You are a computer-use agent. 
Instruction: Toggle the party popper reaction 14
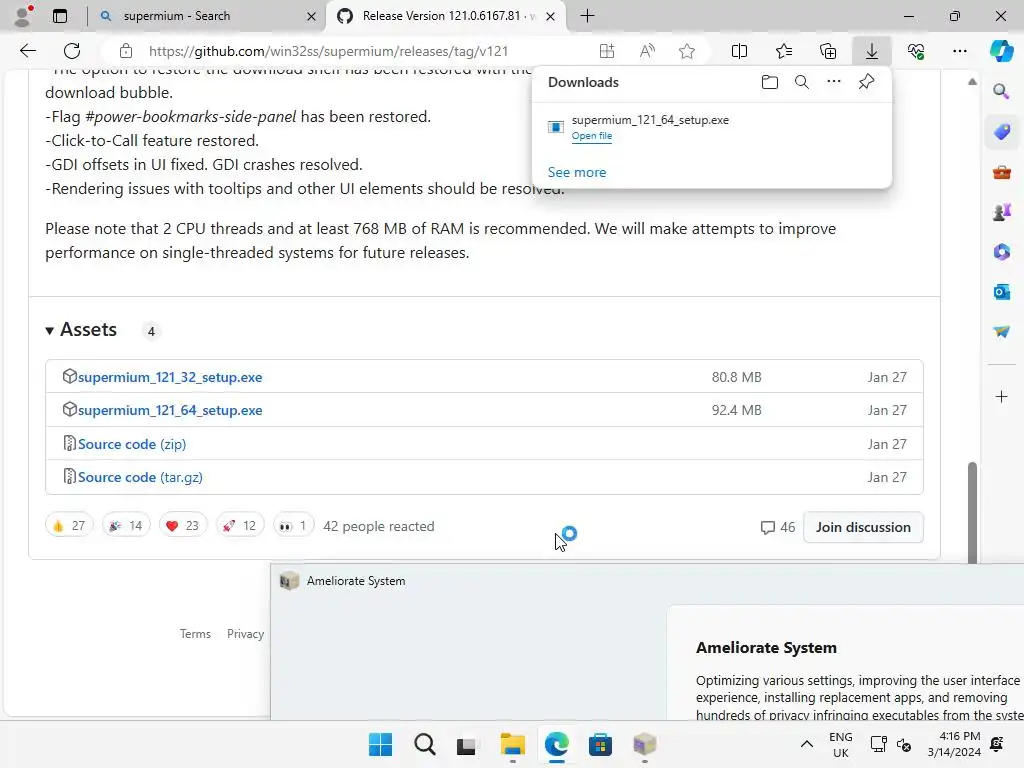coord(126,526)
